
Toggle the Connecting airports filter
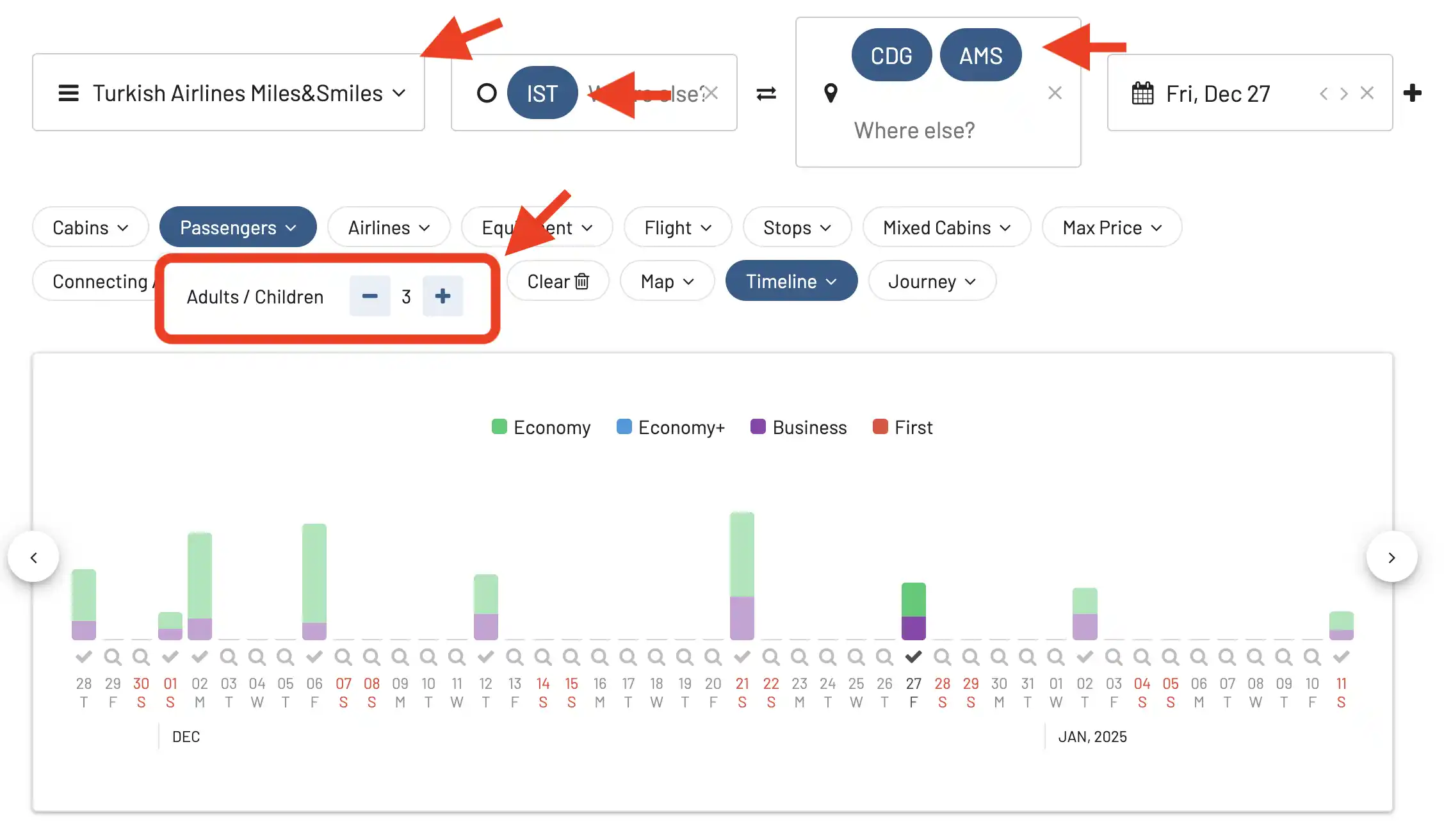(101, 281)
